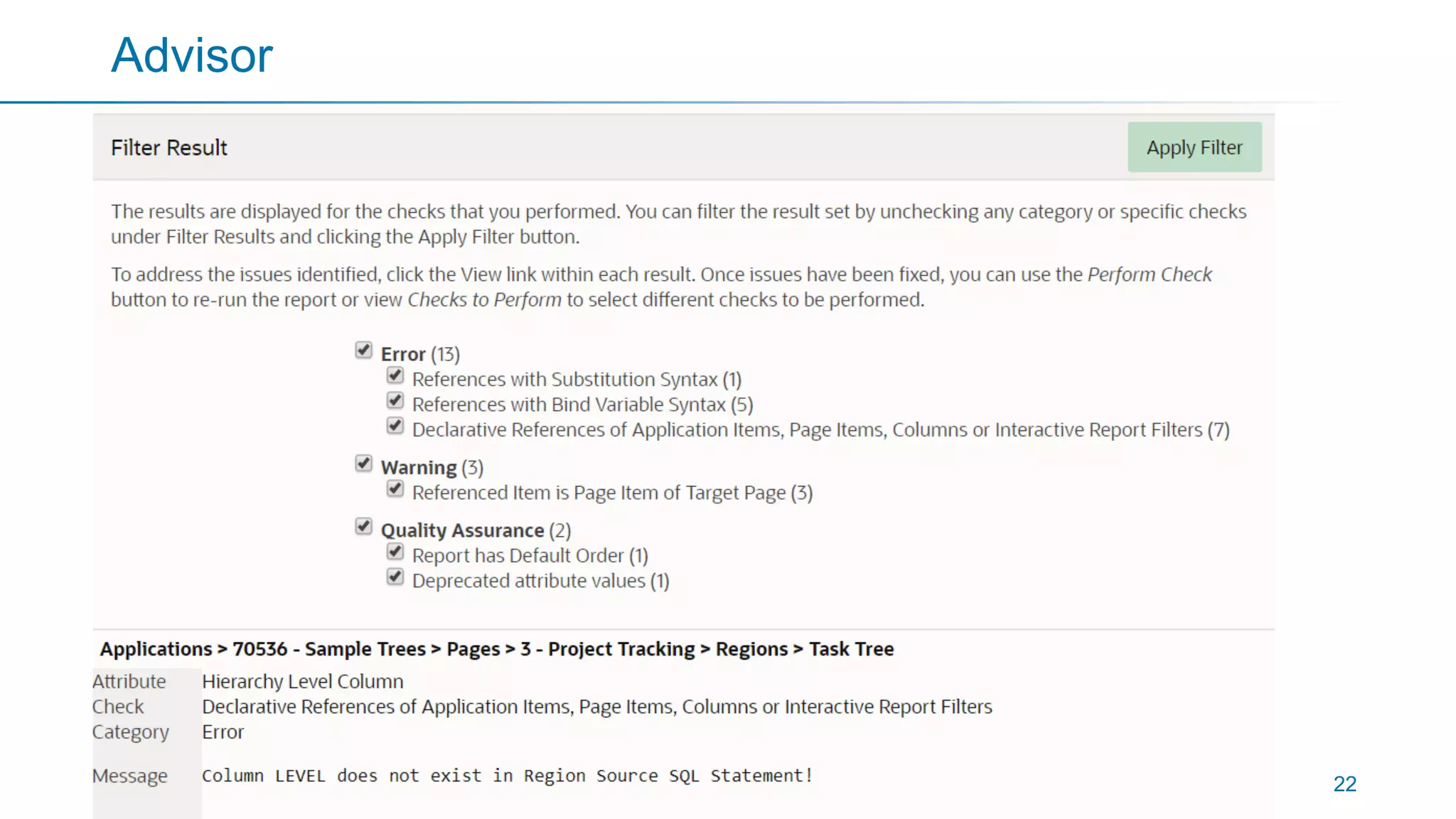Screen dimensions: 1456x819
Task: Toggle Referenced Item is Page Item checkbox
Action: 395,489
